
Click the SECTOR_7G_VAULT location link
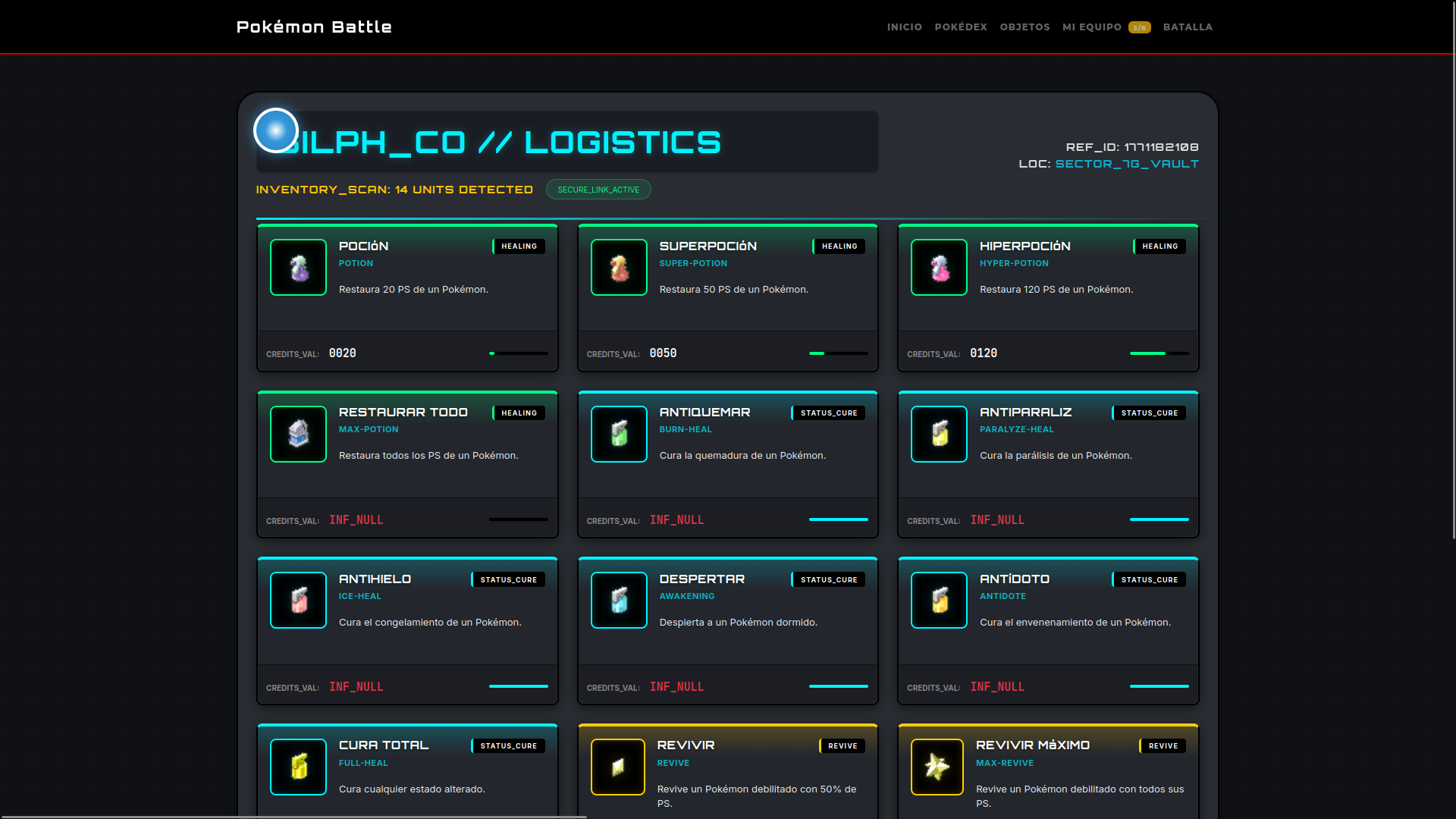1127,164
